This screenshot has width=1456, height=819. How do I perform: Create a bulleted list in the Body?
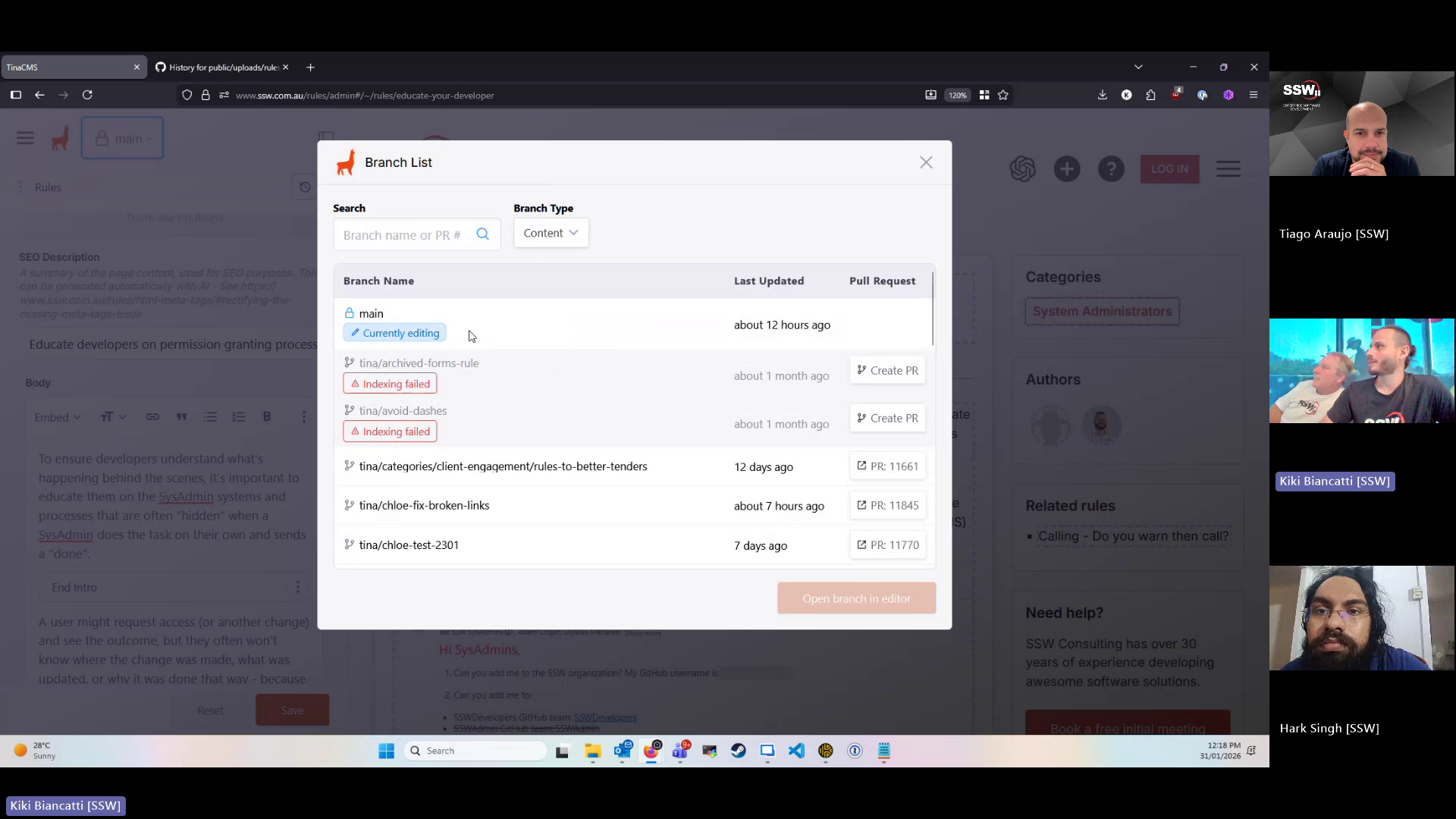click(x=210, y=417)
